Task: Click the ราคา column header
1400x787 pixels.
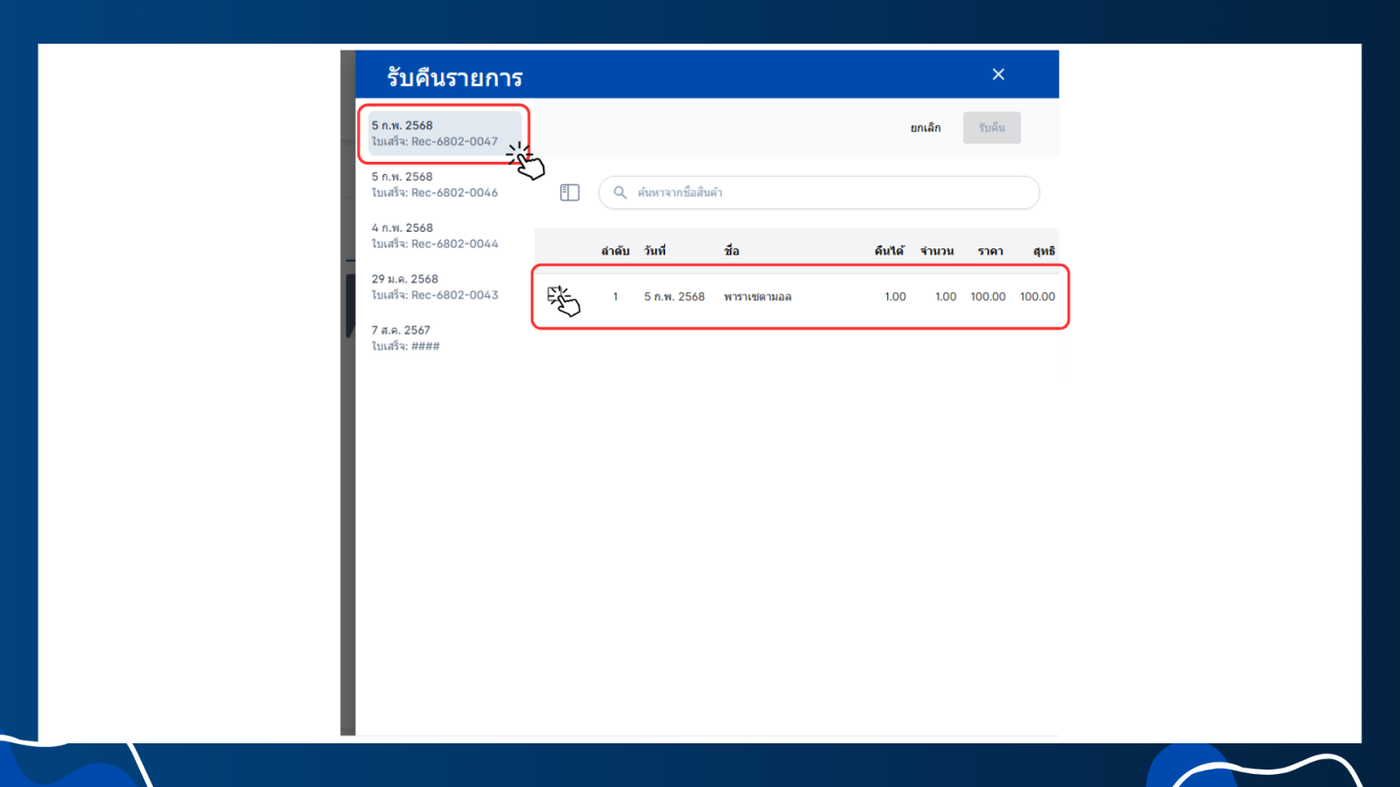Action: 992,251
